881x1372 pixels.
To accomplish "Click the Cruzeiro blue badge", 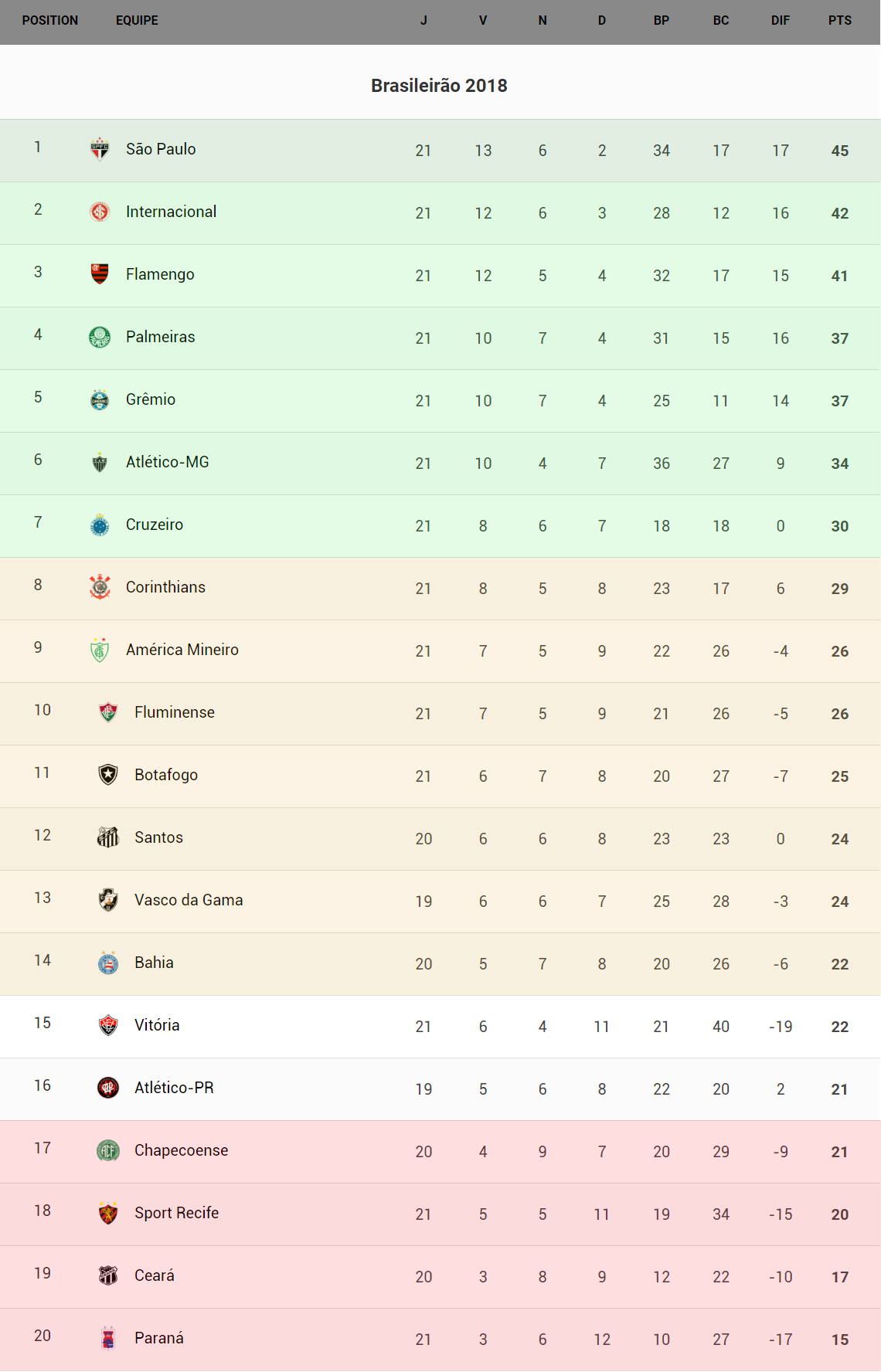I will [x=100, y=525].
